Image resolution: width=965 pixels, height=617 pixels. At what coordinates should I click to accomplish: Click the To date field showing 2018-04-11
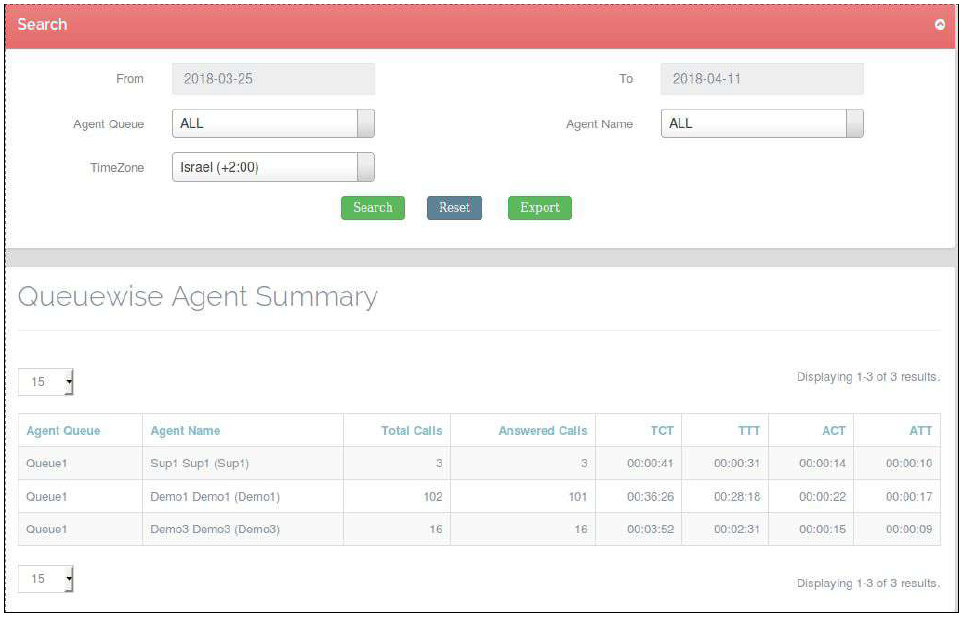coord(761,78)
